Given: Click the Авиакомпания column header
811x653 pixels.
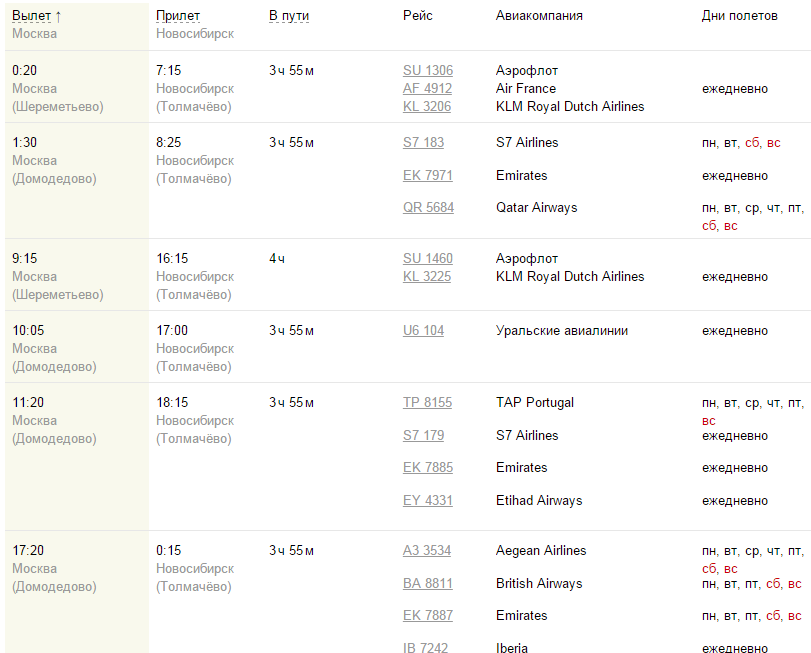Looking at the screenshot, I should pos(539,16).
